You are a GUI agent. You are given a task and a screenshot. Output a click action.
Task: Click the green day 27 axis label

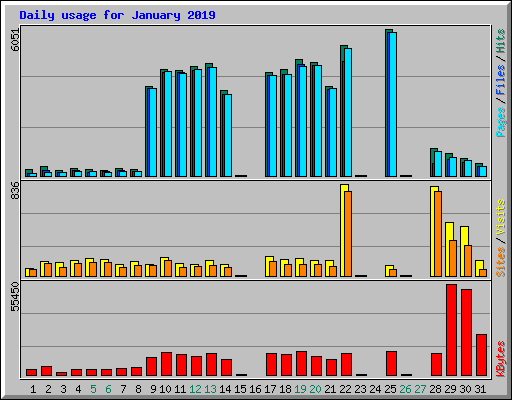420,389
